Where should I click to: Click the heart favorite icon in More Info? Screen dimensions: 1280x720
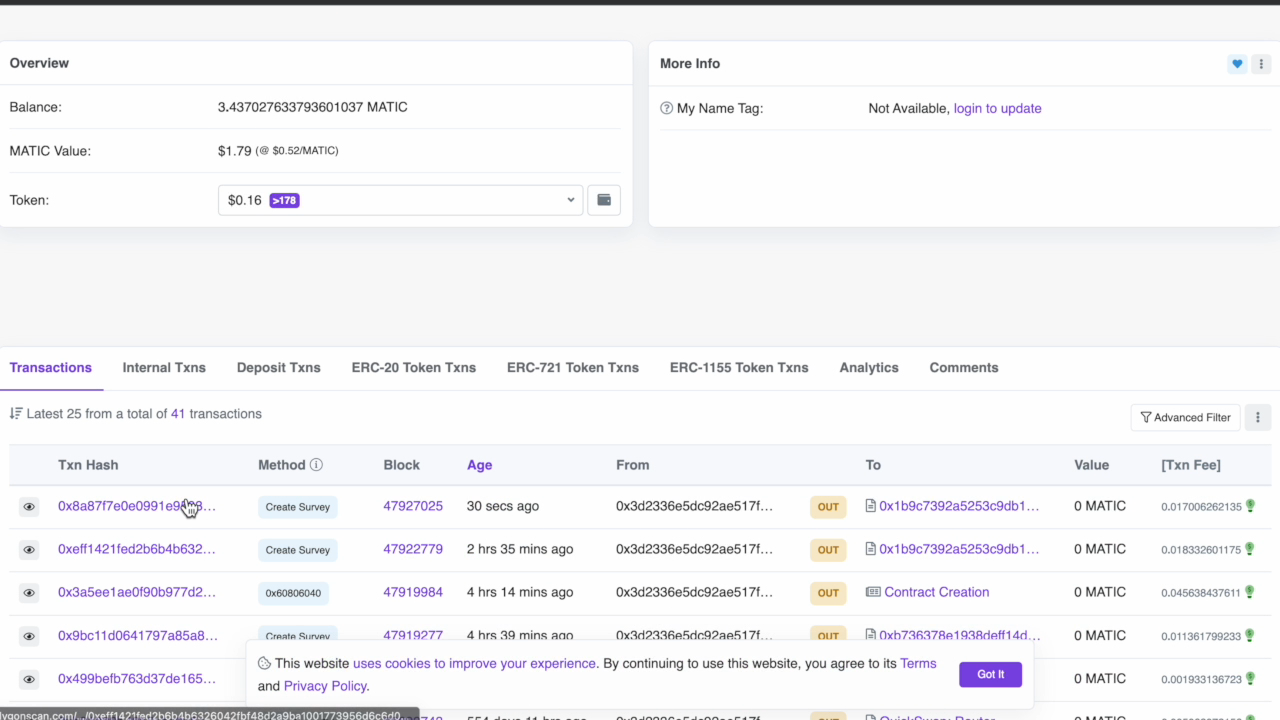pyautogui.click(x=1237, y=64)
